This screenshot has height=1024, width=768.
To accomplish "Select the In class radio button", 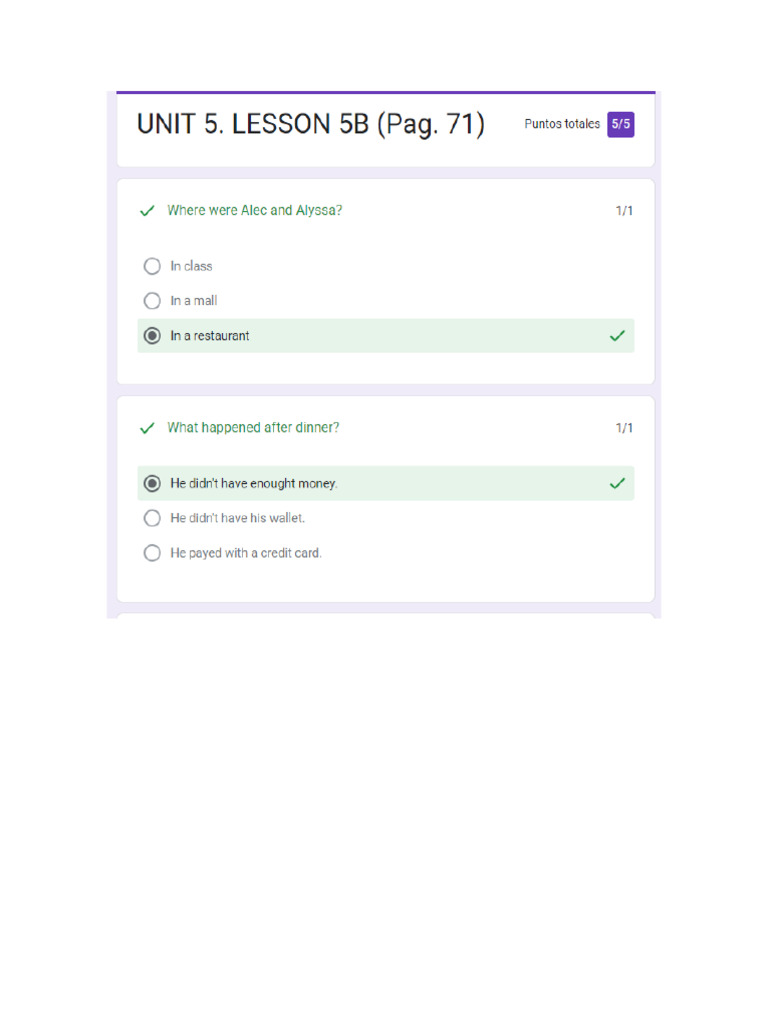I will click(152, 266).
